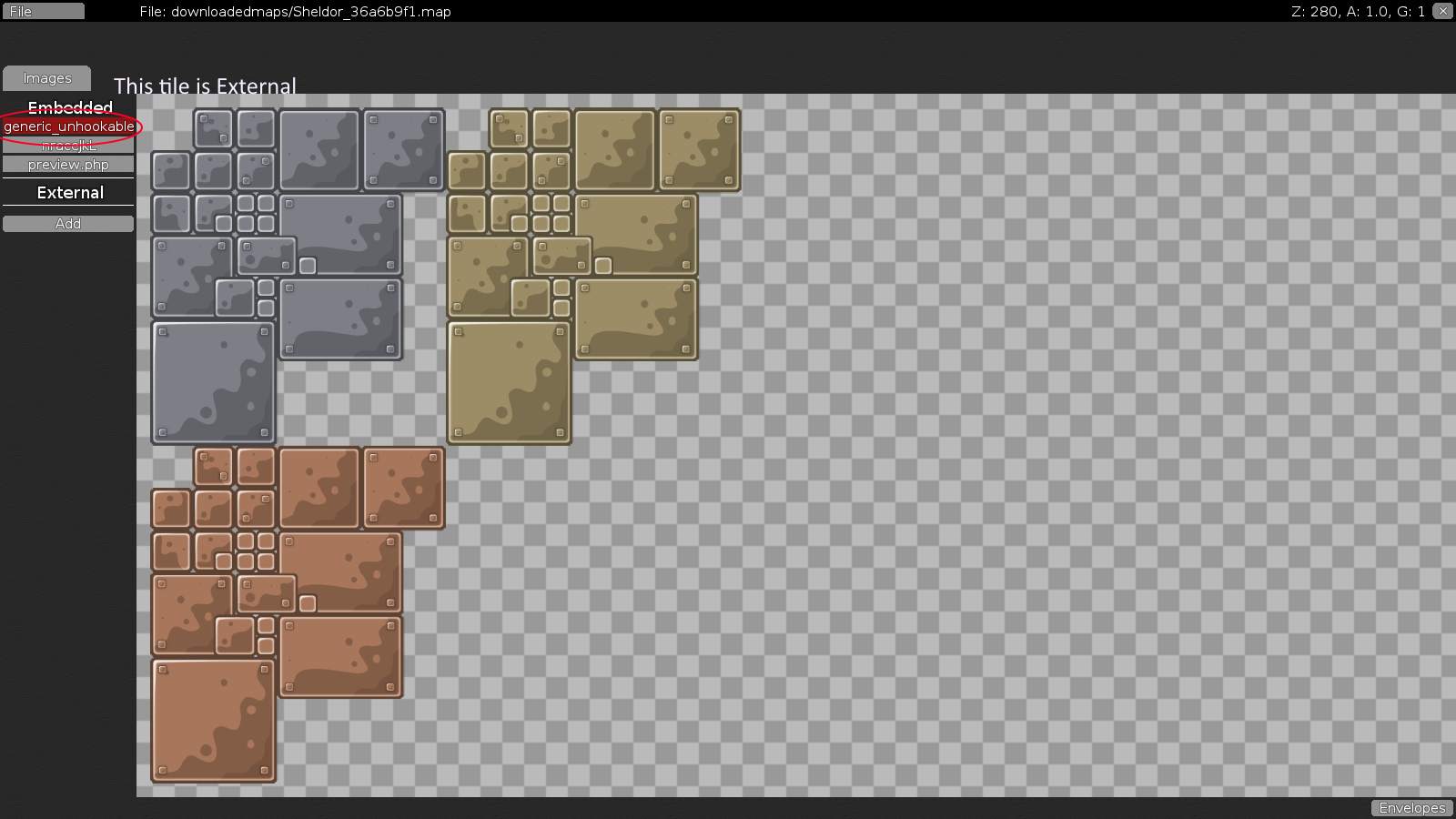Click the large gray unhookable tile thumbnail
The image size is (1456, 819).
coord(213,382)
